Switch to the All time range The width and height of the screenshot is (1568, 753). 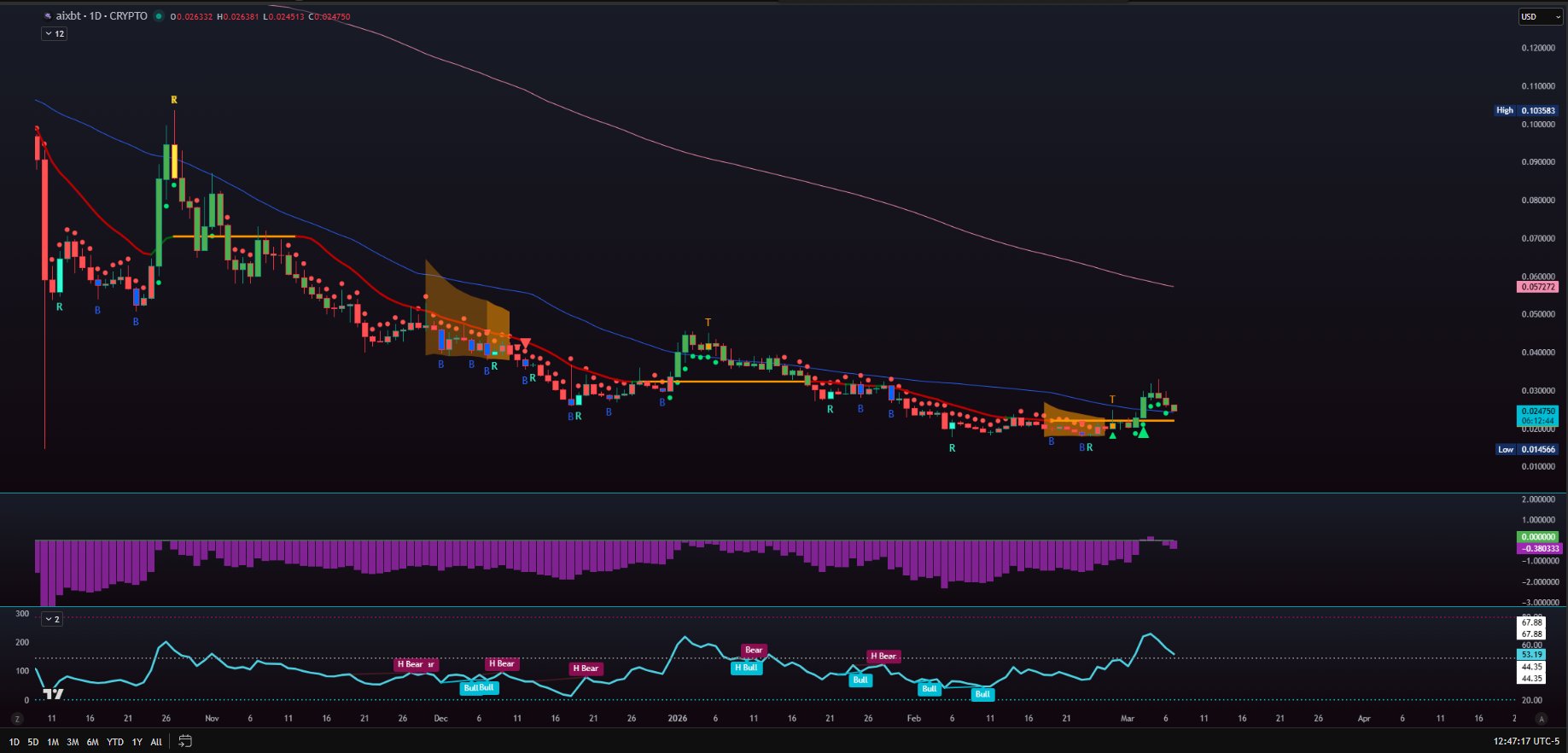tap(156, 742)
